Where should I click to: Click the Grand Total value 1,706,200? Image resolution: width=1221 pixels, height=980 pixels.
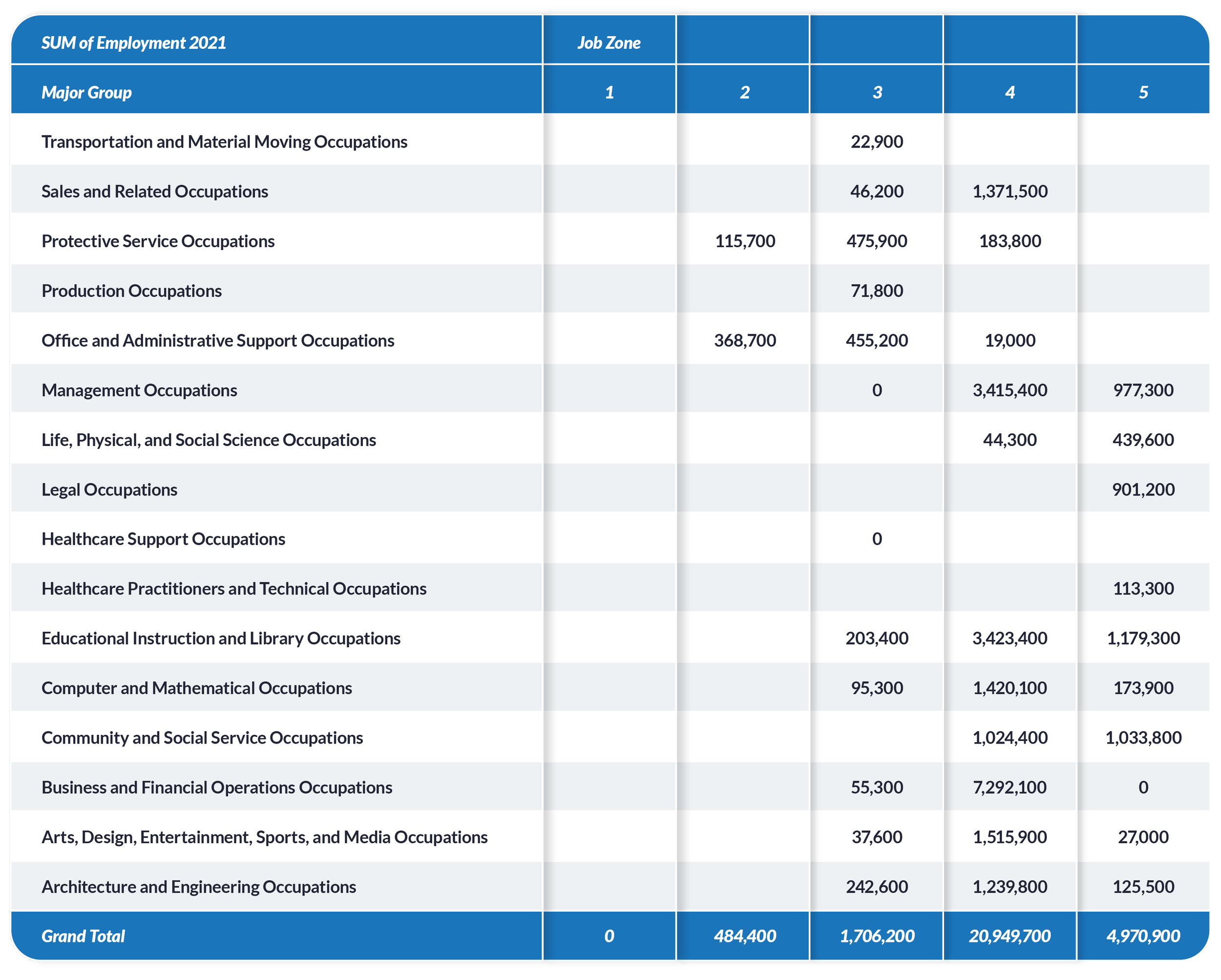(877, 937)
